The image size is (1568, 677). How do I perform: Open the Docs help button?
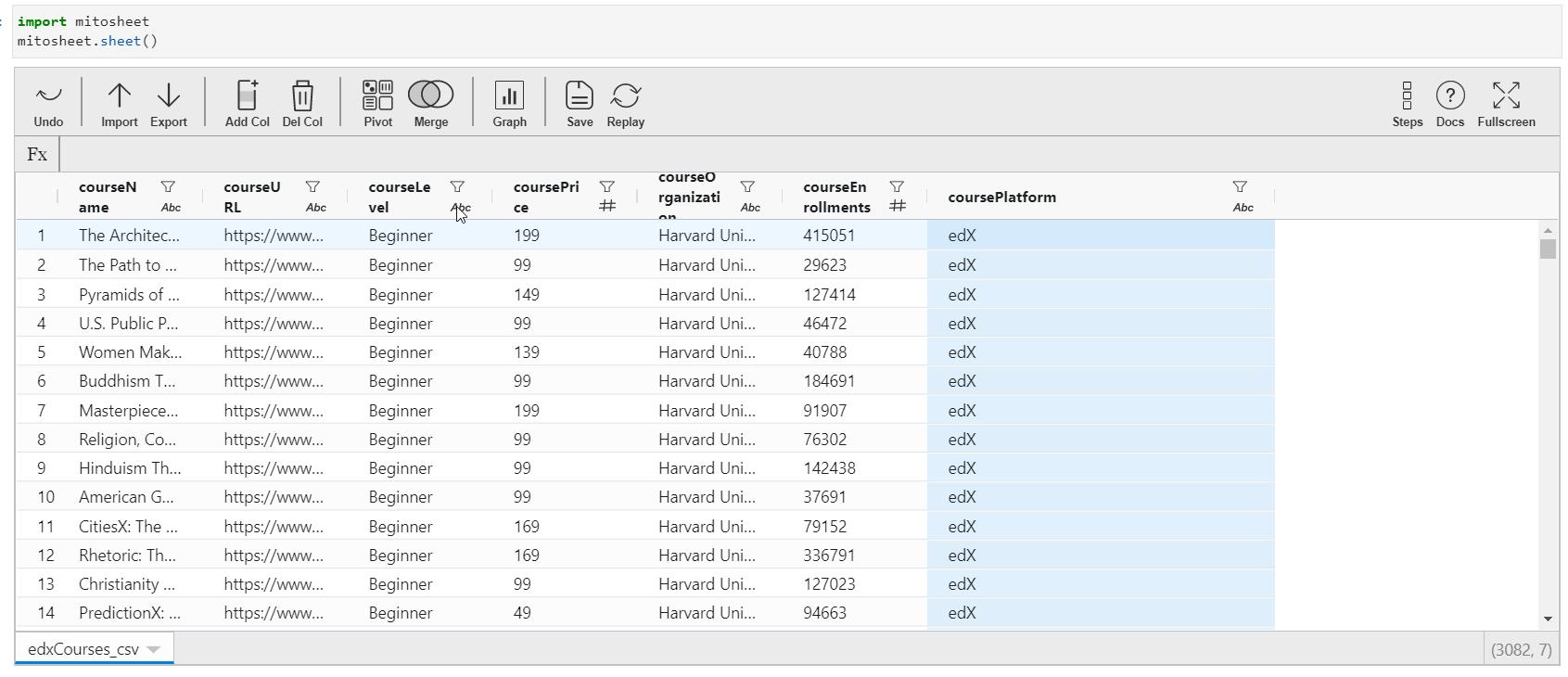point(1450,103)
